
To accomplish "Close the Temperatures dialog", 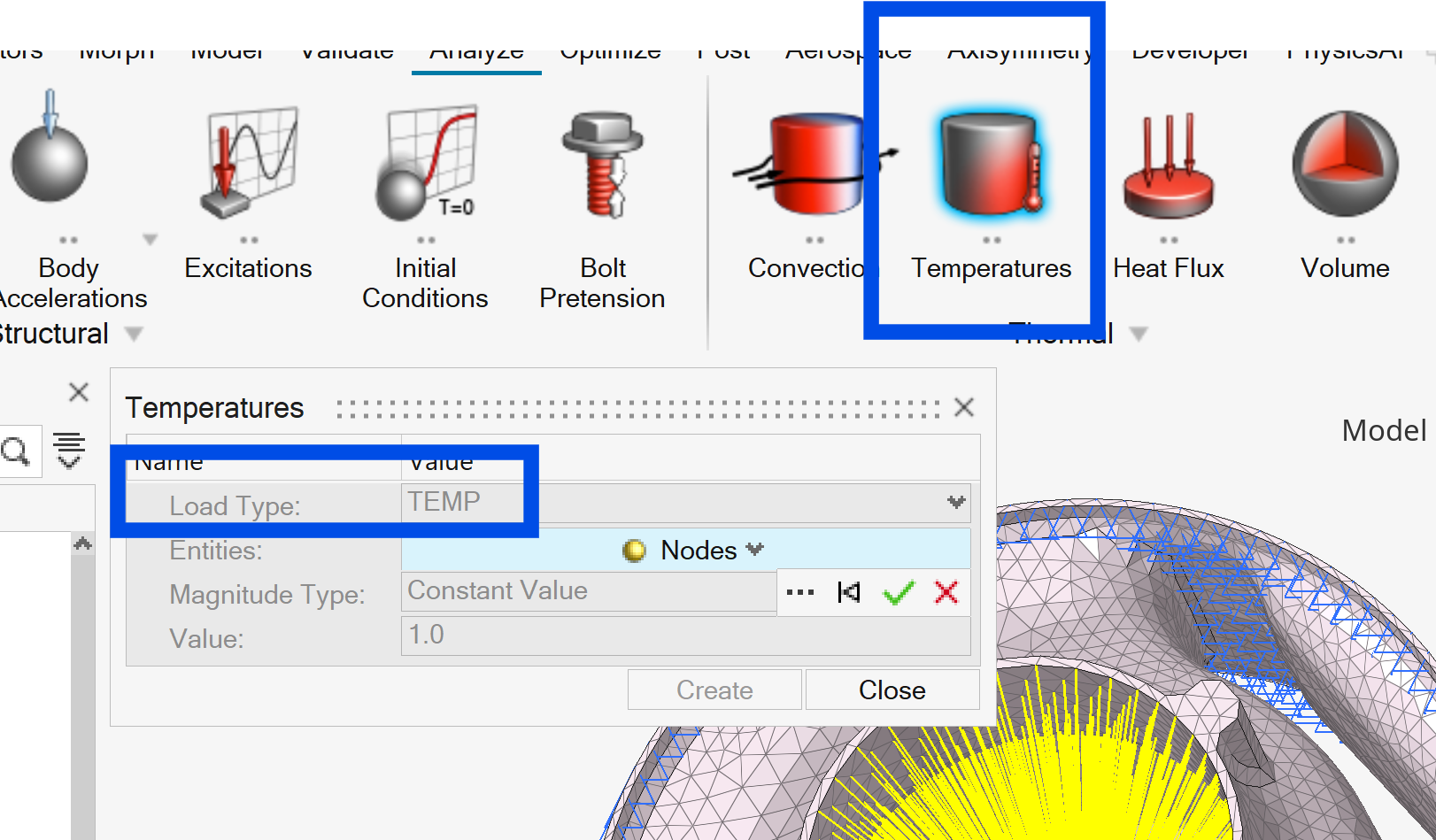I will coord(964,407).
